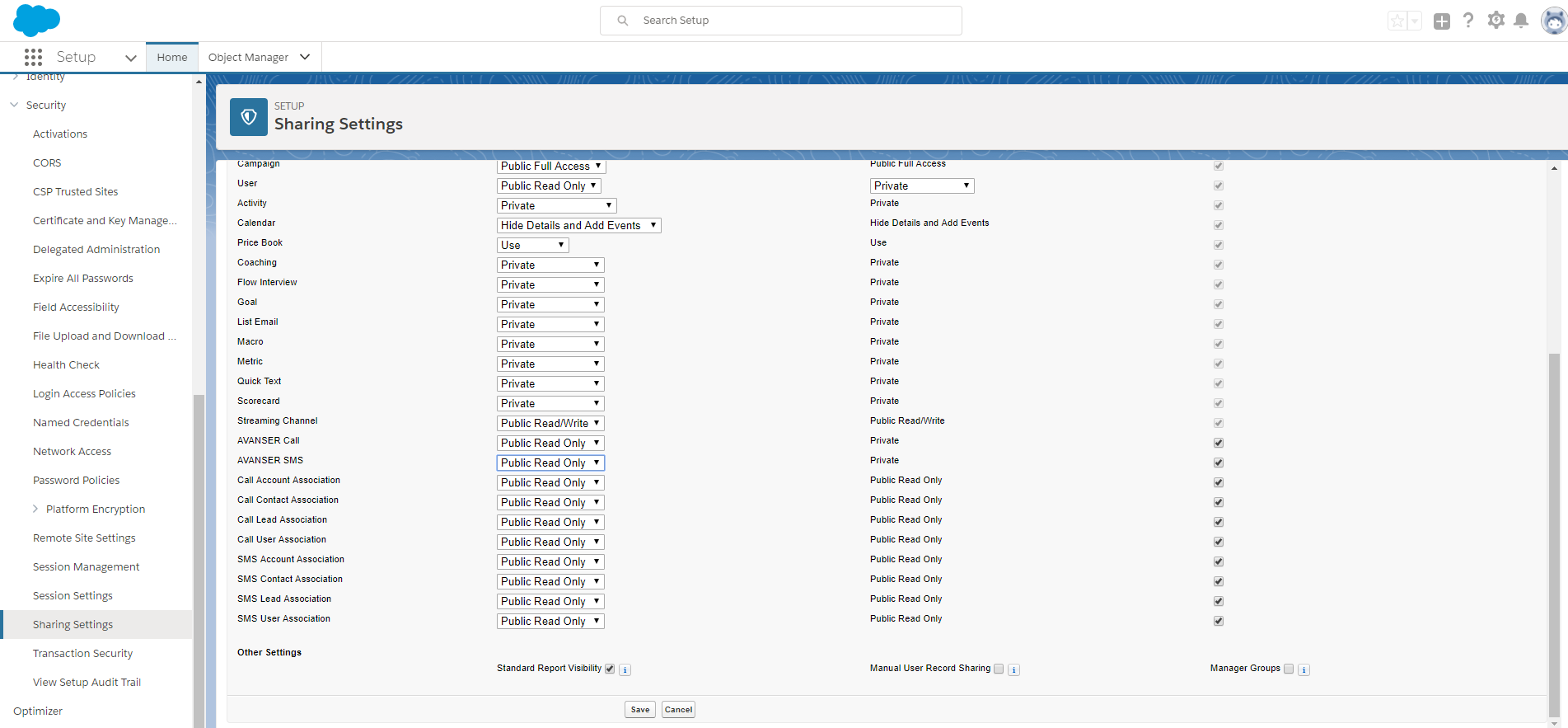Click the Standard Report Visibility info icon
This screenshot has width=1568, height=728.
tap(625, 670)
